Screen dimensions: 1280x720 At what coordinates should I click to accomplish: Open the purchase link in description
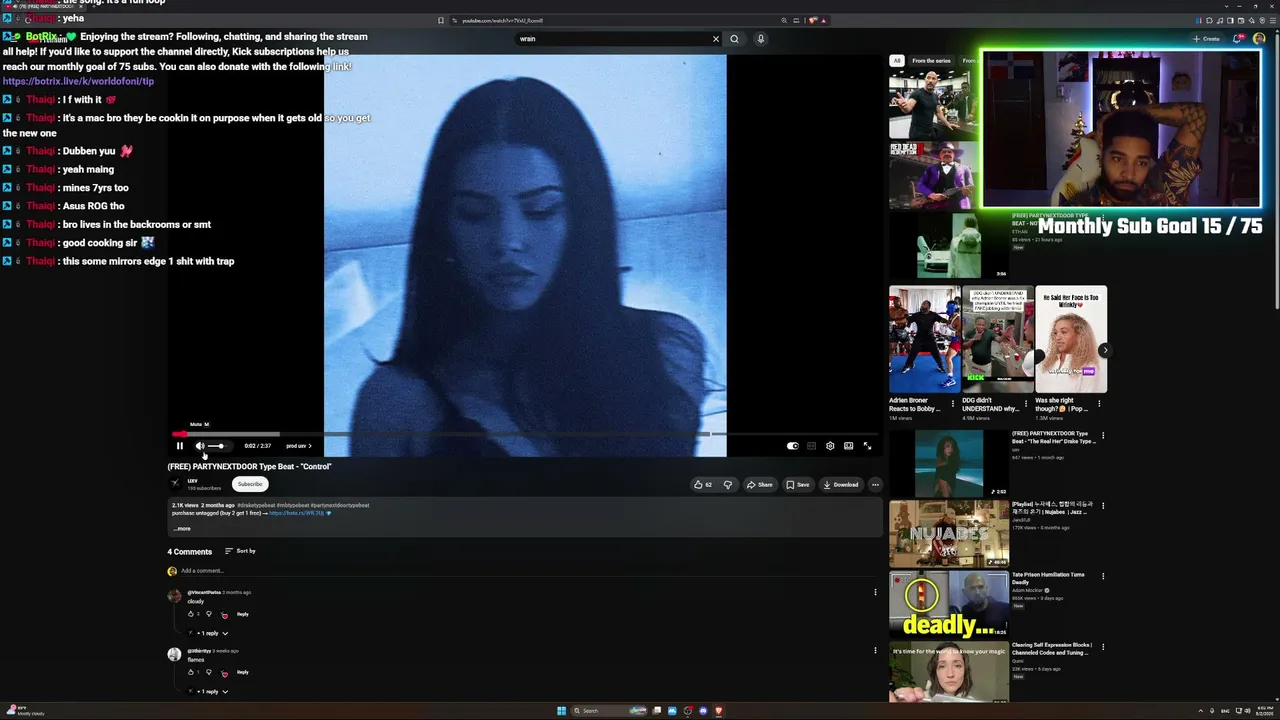tap(297, 513)
